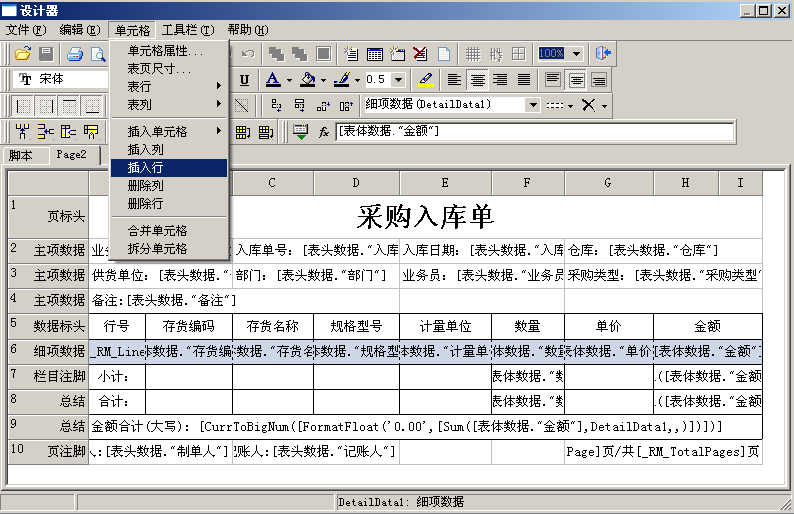Image resolution: width=794 pixels, height=514 pixels.
Task: Justify text across the cell
Action: [x=524, y=80]
